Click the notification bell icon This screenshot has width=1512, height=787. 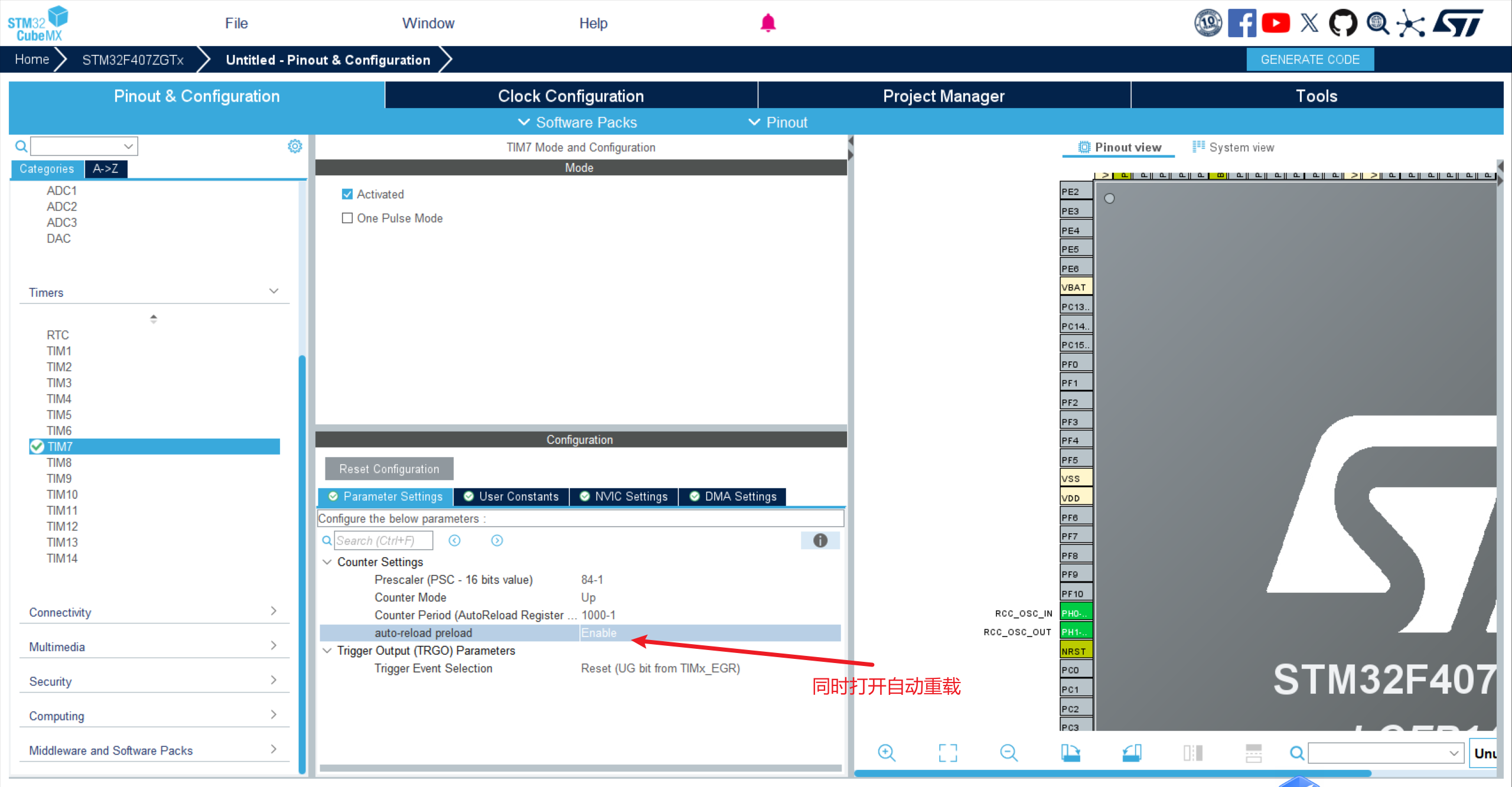tap(768, 24)
